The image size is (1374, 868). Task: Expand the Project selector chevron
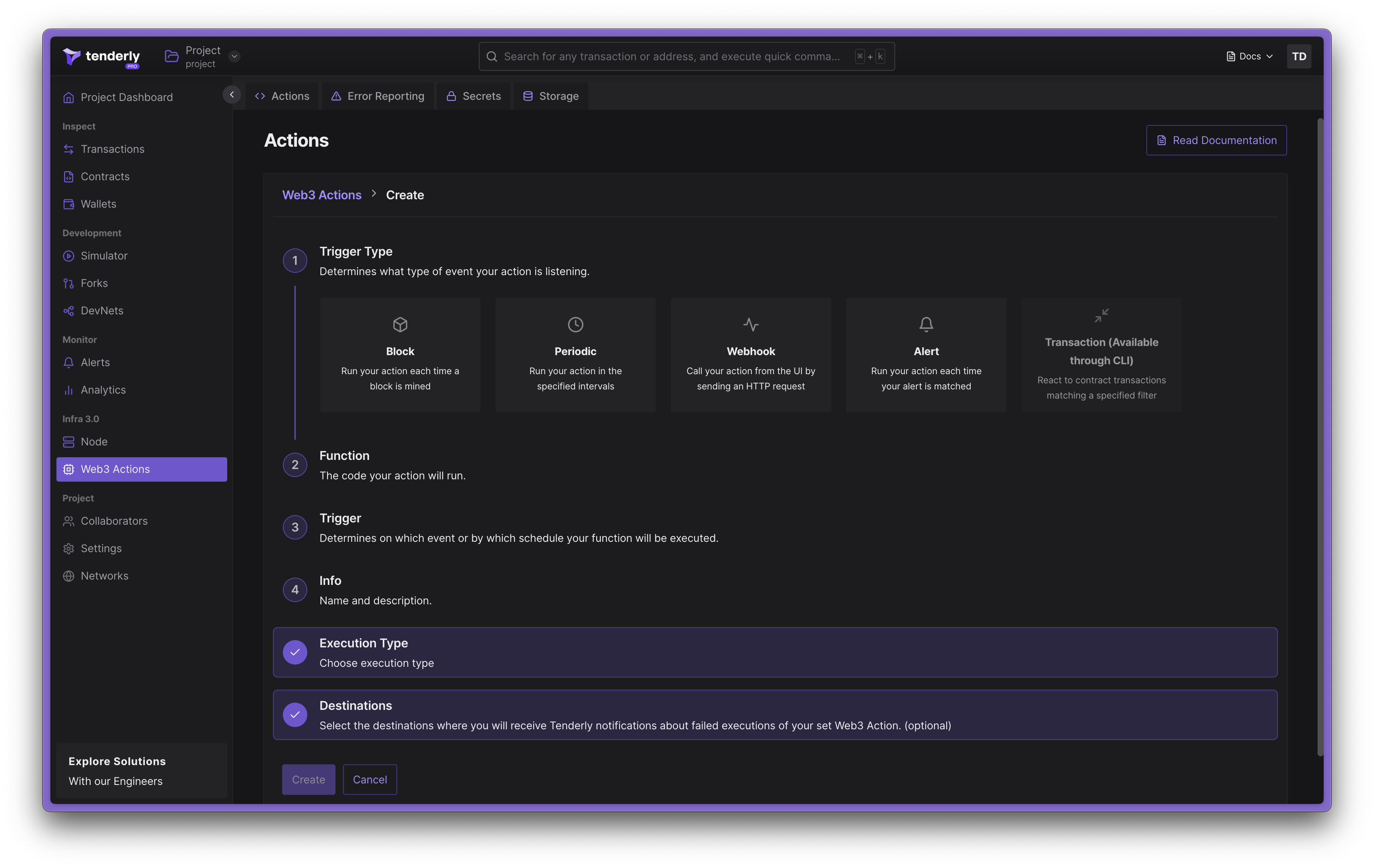coord(234,56)
